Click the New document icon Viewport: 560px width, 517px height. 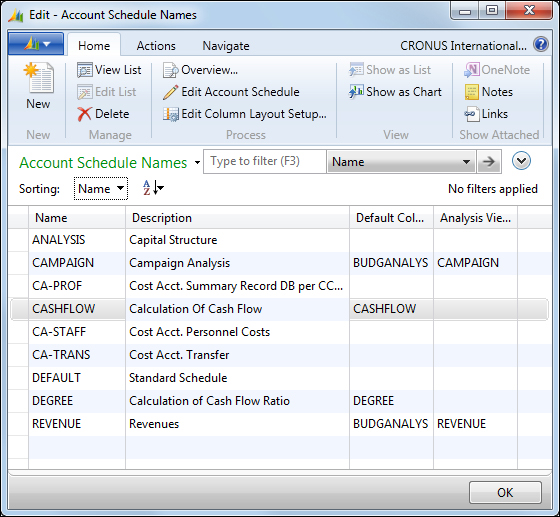39,78
